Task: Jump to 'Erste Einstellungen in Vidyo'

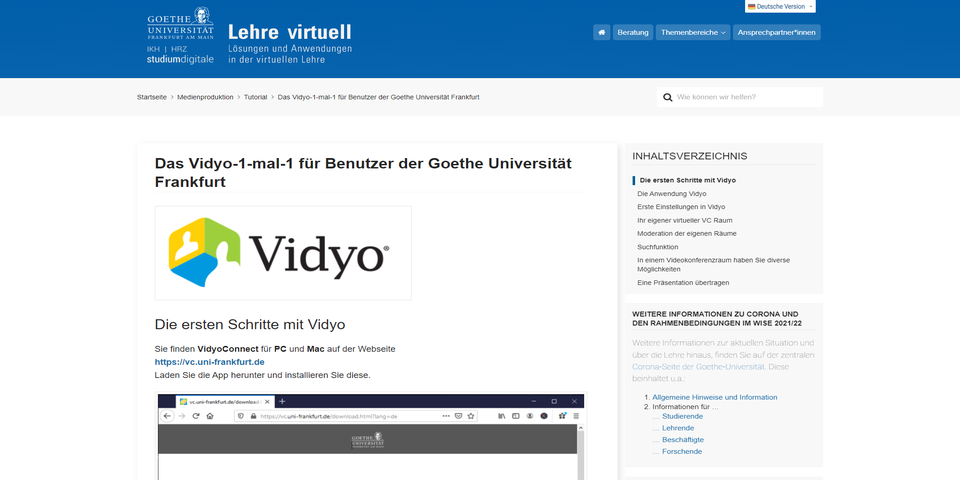Action: (681, 207)
